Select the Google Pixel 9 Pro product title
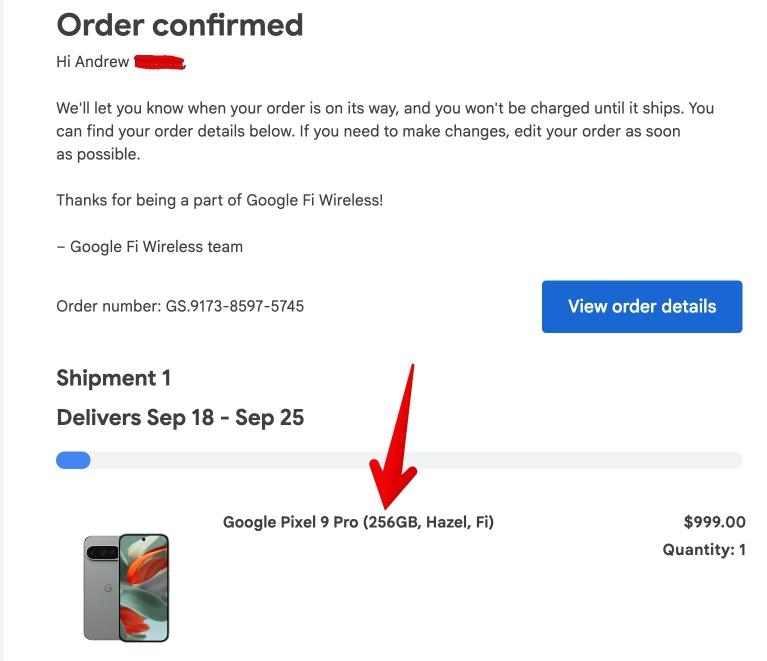Image resolution: width=767 pixels, height=661 pixels. (x=358, y=522)
